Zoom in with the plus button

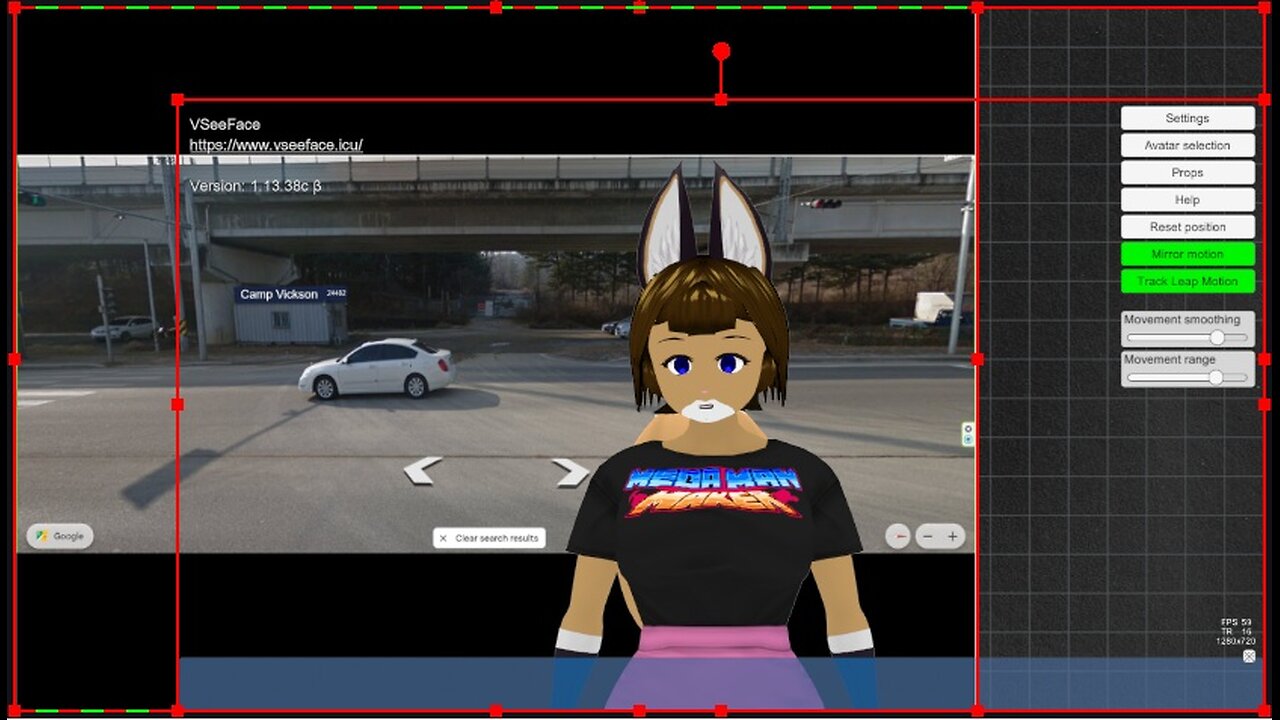coord(953,537)
